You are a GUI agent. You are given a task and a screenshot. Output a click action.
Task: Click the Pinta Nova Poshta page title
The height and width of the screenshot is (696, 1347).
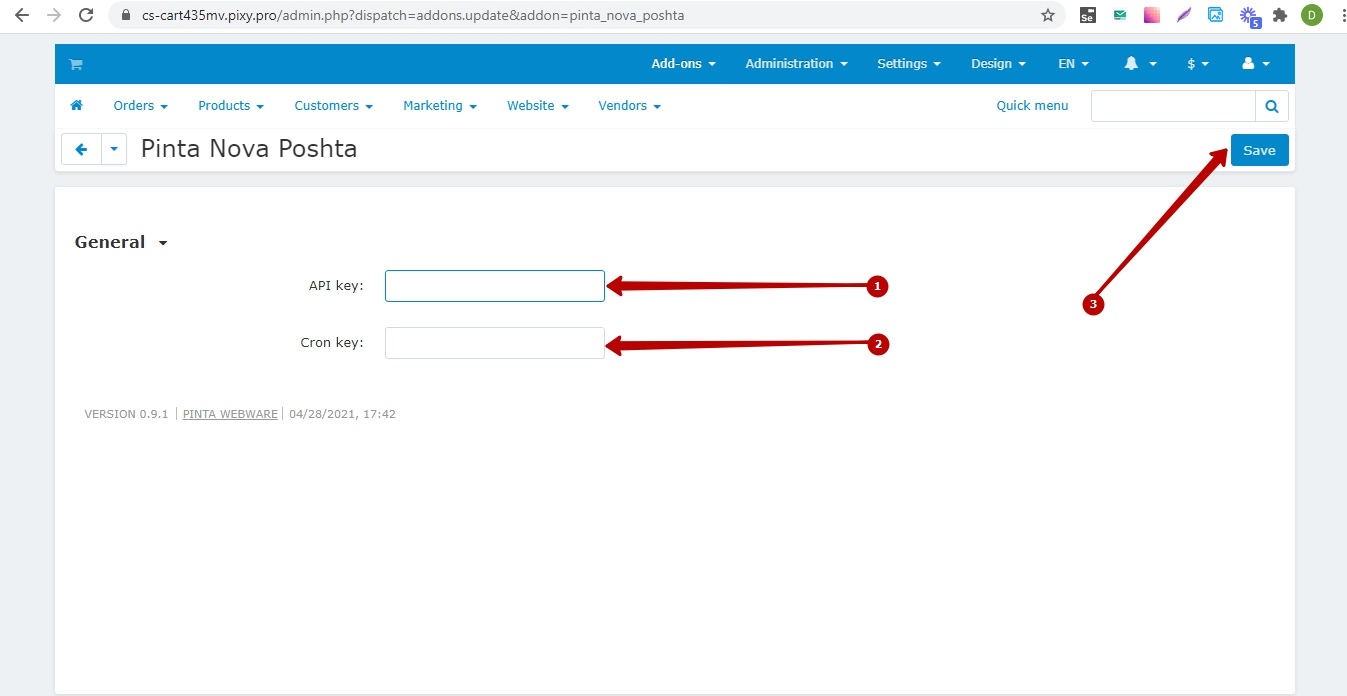coord(249,149)
